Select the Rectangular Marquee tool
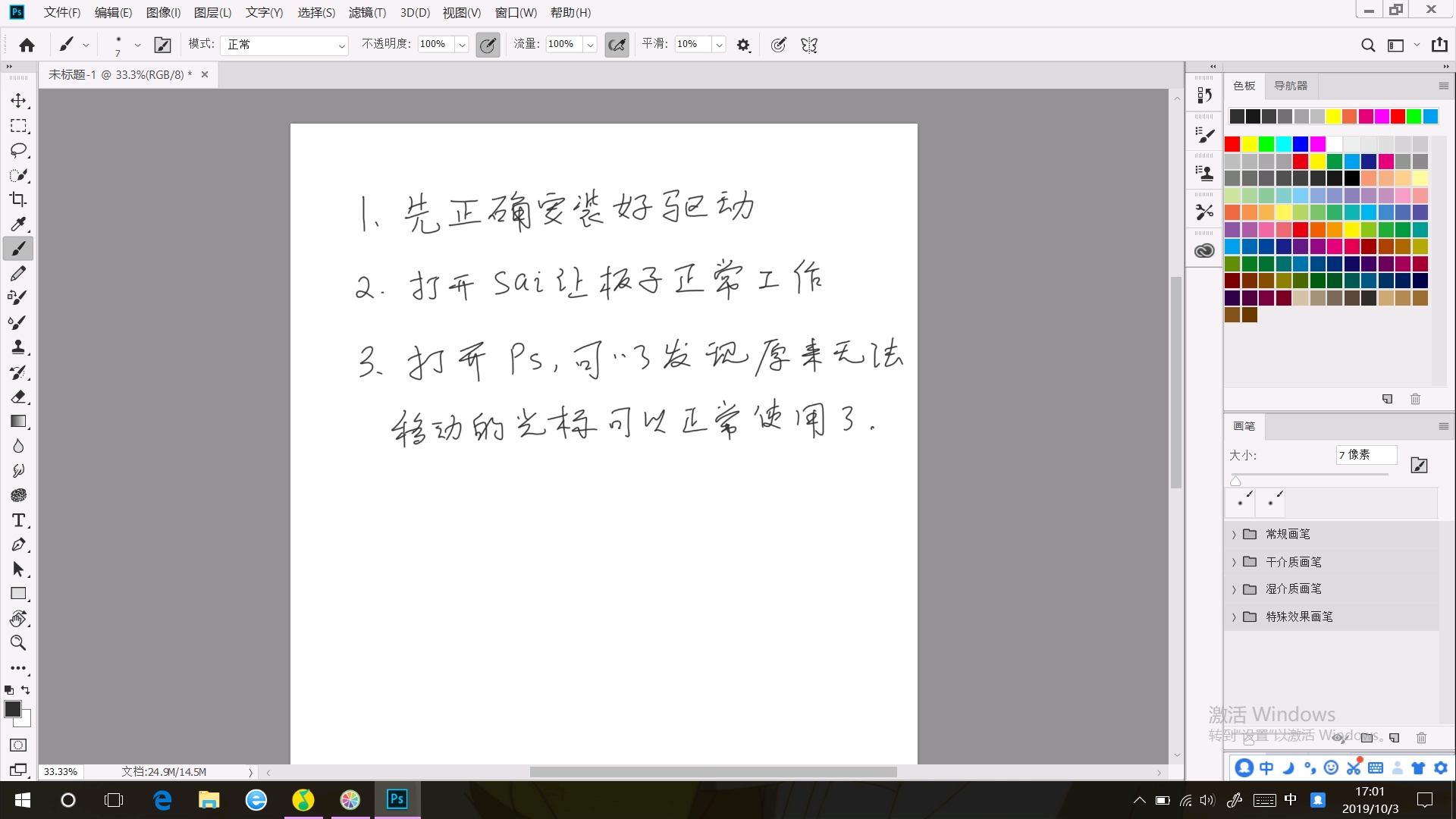1456x819 pixels. 18,126
